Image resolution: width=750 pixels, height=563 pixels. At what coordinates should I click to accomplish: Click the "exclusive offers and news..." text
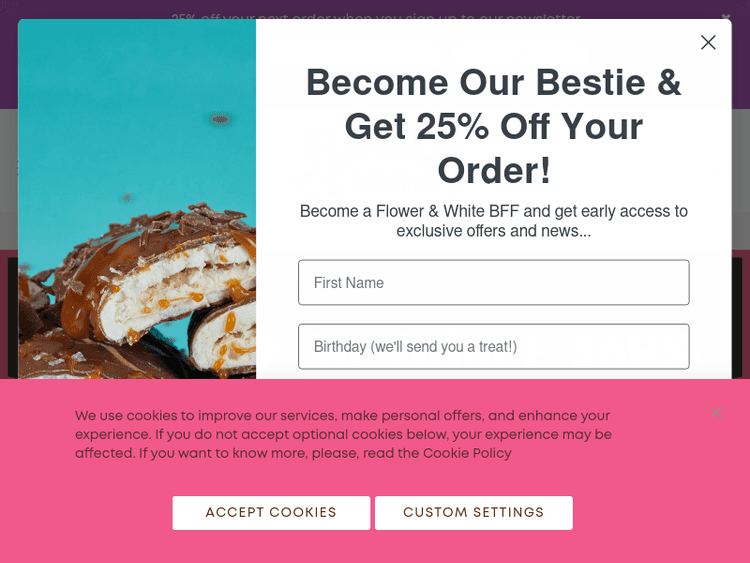(494, 231)
